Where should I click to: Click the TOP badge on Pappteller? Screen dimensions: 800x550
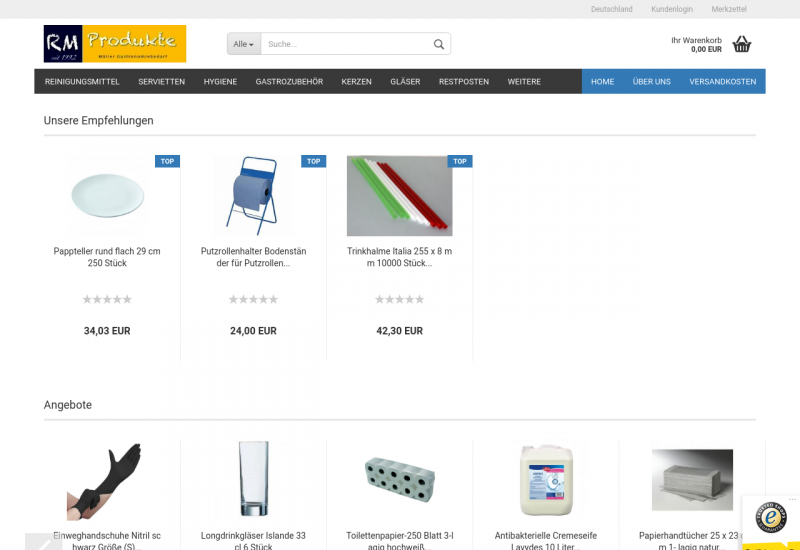pyautogui.click(x=167, y=161)
